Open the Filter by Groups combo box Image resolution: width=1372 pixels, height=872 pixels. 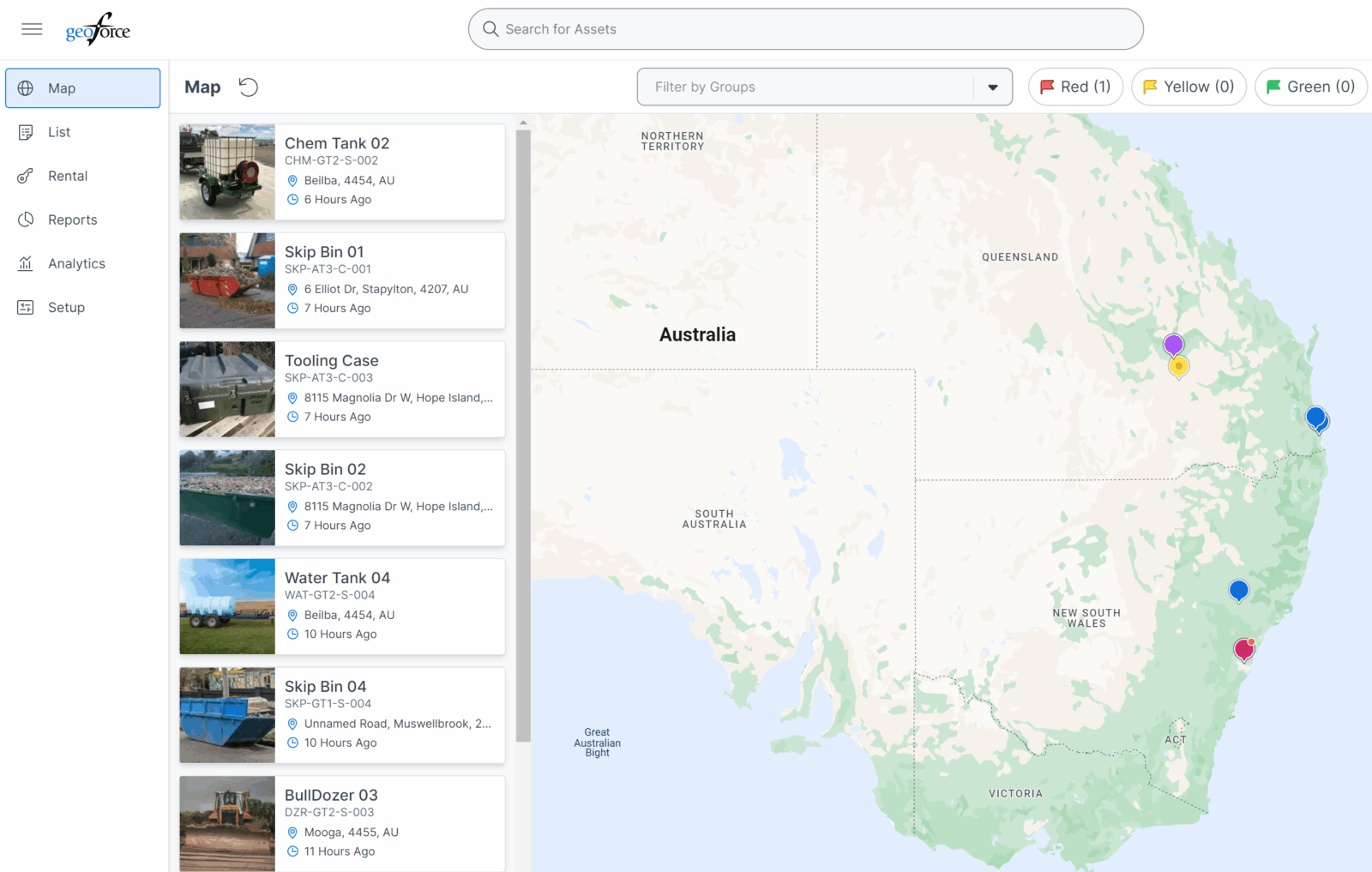(x=806, y=87)
